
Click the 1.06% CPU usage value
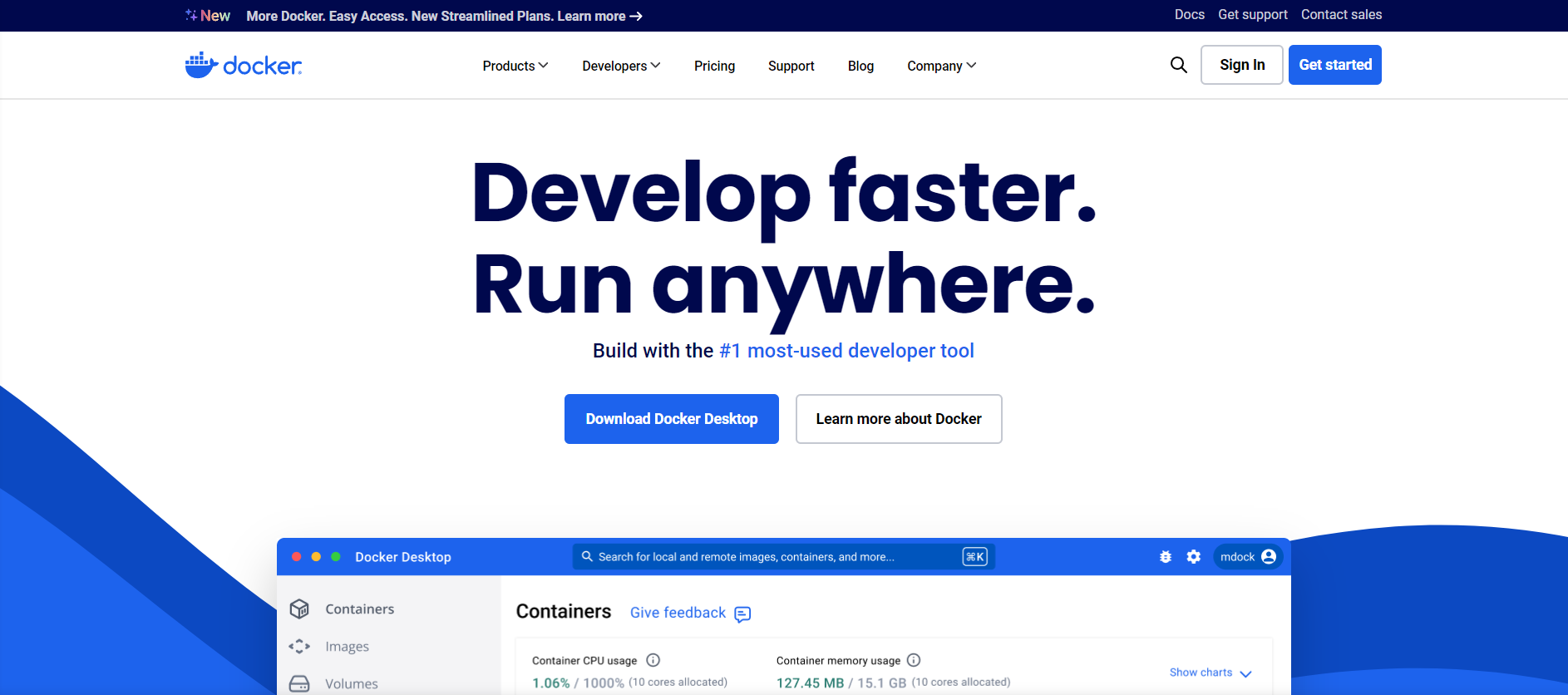pos(551,683)
